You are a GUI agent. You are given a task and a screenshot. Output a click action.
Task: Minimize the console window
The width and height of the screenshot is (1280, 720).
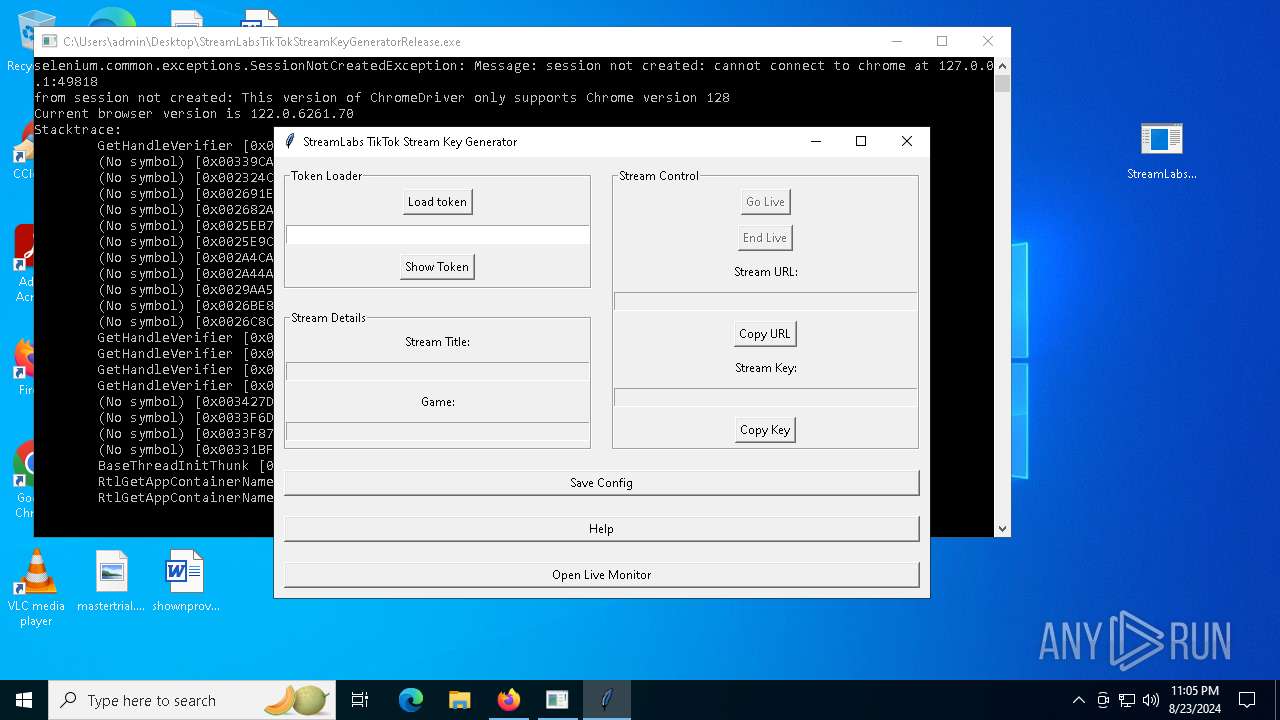(x=896, y=41)
